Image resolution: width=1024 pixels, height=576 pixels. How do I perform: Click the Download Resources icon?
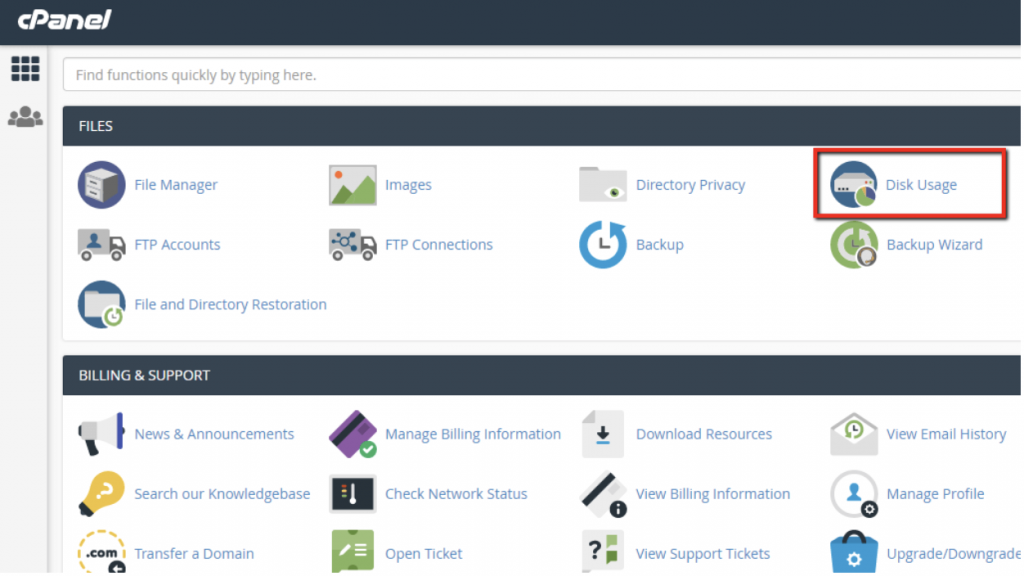coord(603,434)
